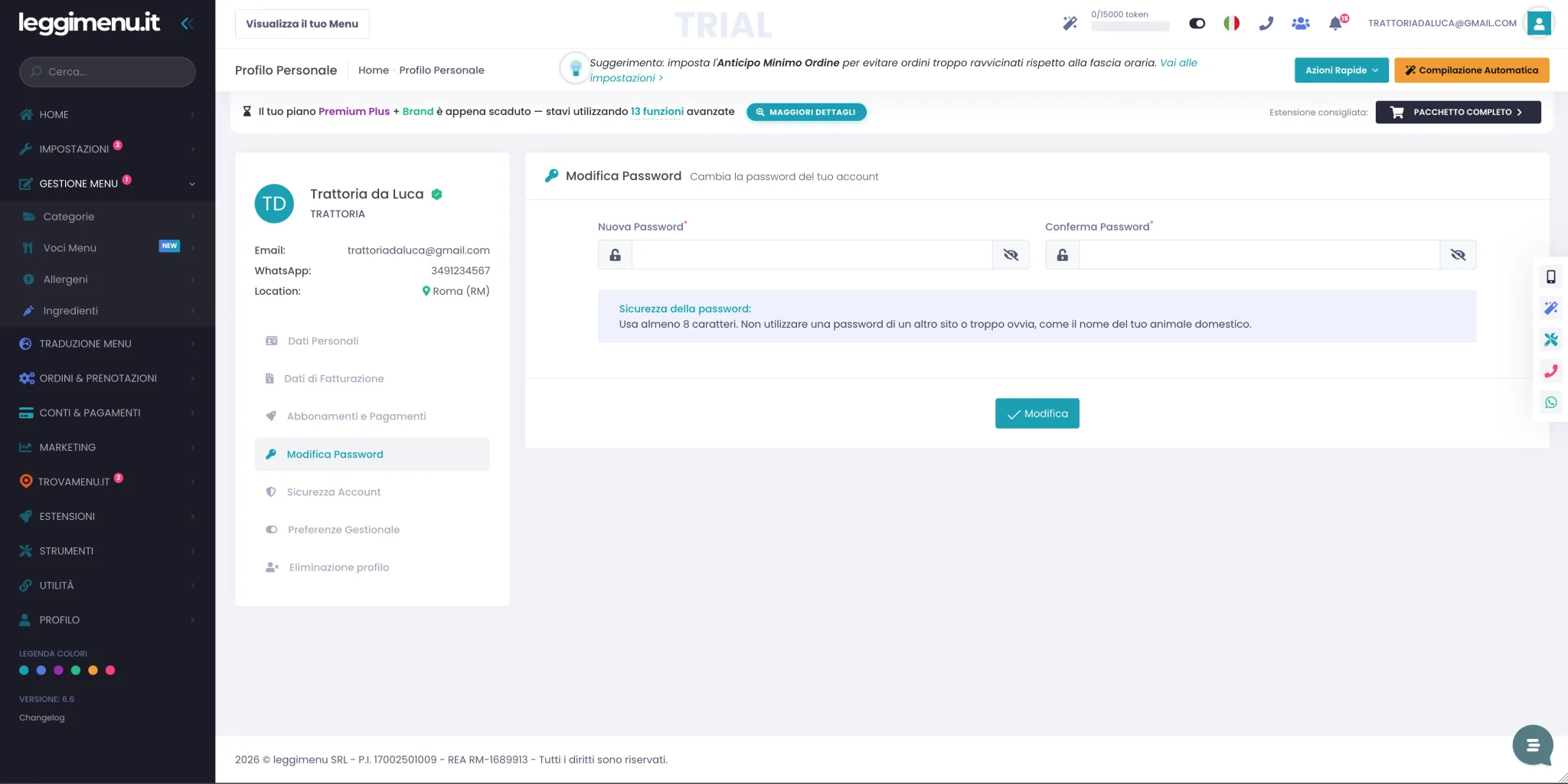Click the TD avatar circle
The height and width of the screenshot is (784, 1568).
[x=274, y=204]
